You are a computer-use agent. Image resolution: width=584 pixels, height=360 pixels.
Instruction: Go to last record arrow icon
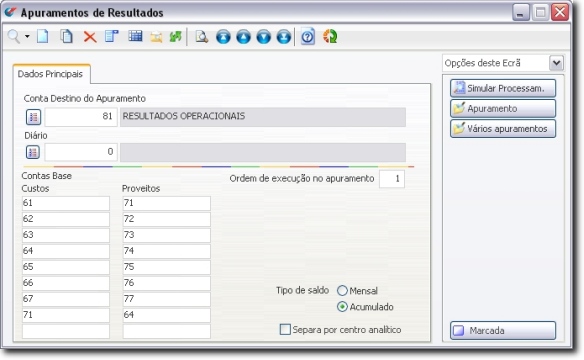coord(284,37)
